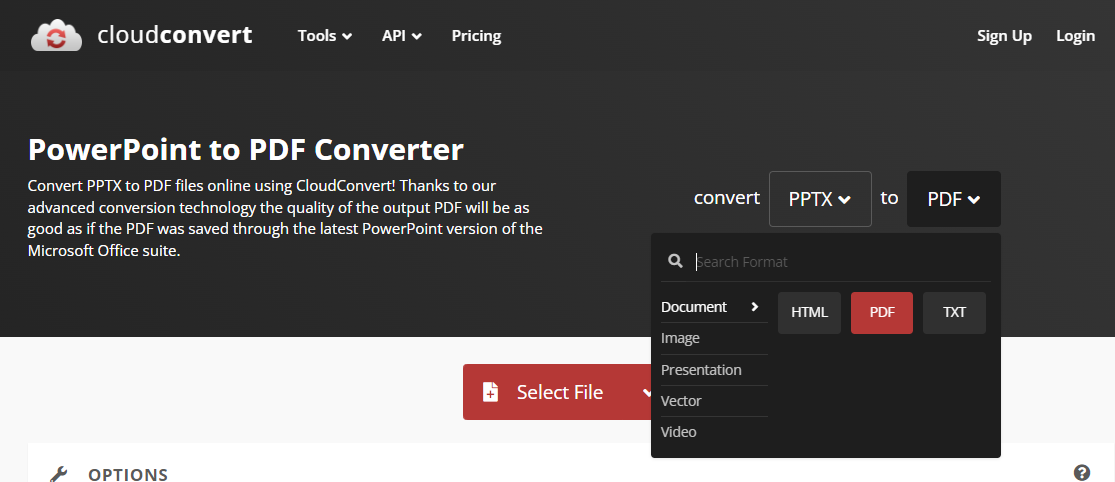Click the chevron next to Document
Image resolution: width=1115 pixels, height=482 pixels.
754,306
